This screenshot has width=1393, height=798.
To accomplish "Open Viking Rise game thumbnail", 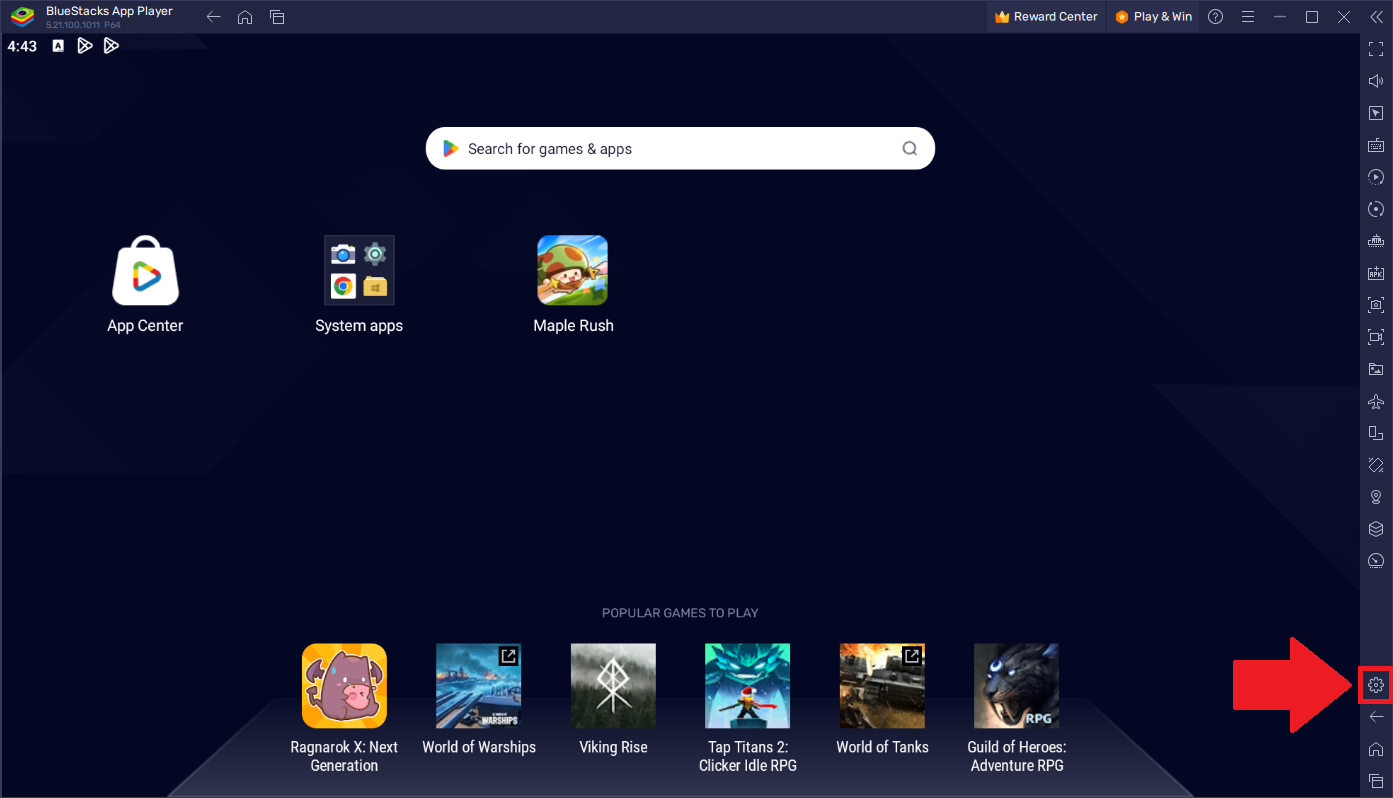I will [x=613, y=685].
